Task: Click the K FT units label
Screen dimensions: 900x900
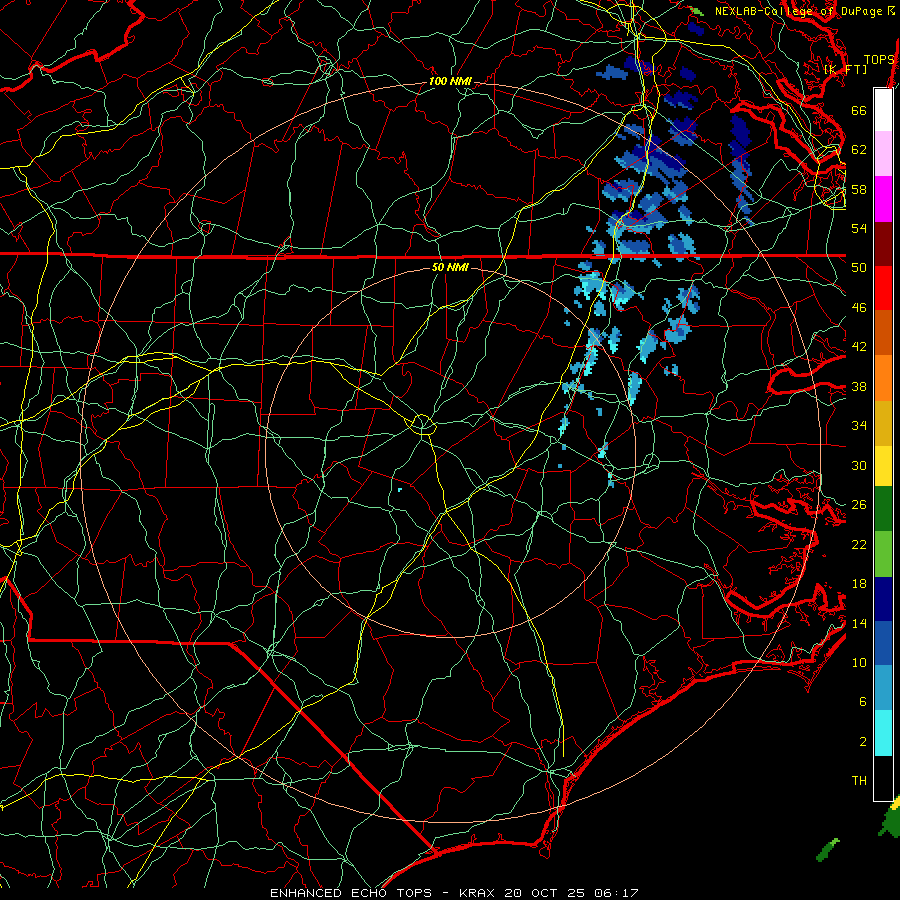Action: [846, 69]
